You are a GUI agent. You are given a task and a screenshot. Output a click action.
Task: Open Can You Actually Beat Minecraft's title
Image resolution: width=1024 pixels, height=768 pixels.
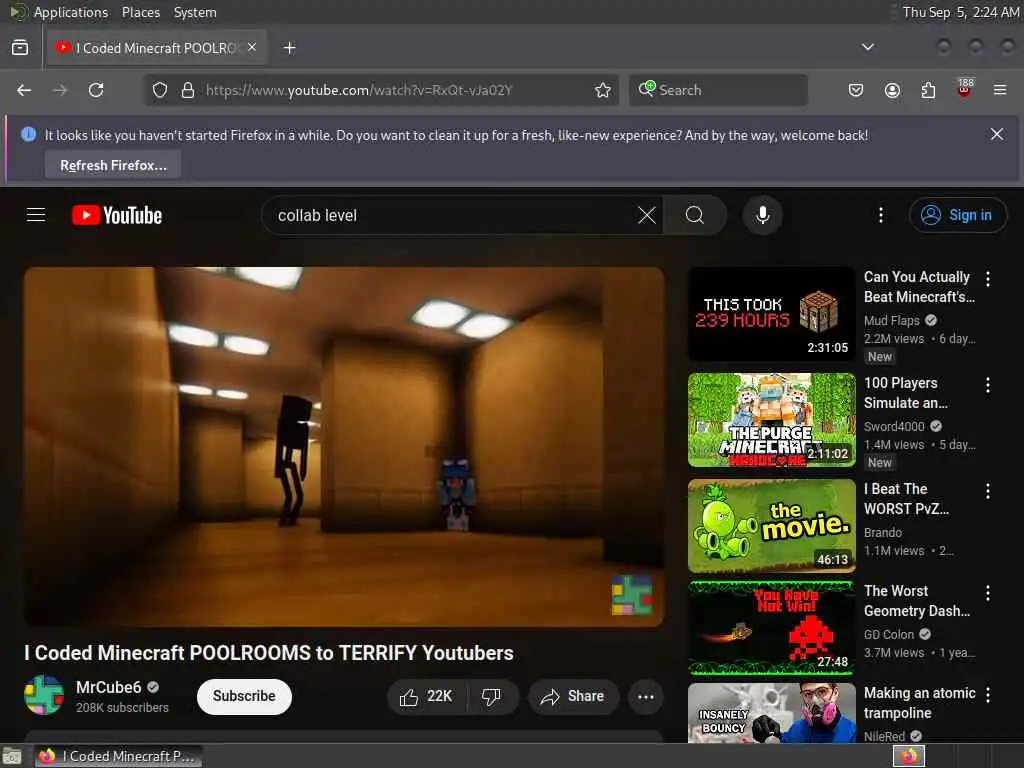919,287
